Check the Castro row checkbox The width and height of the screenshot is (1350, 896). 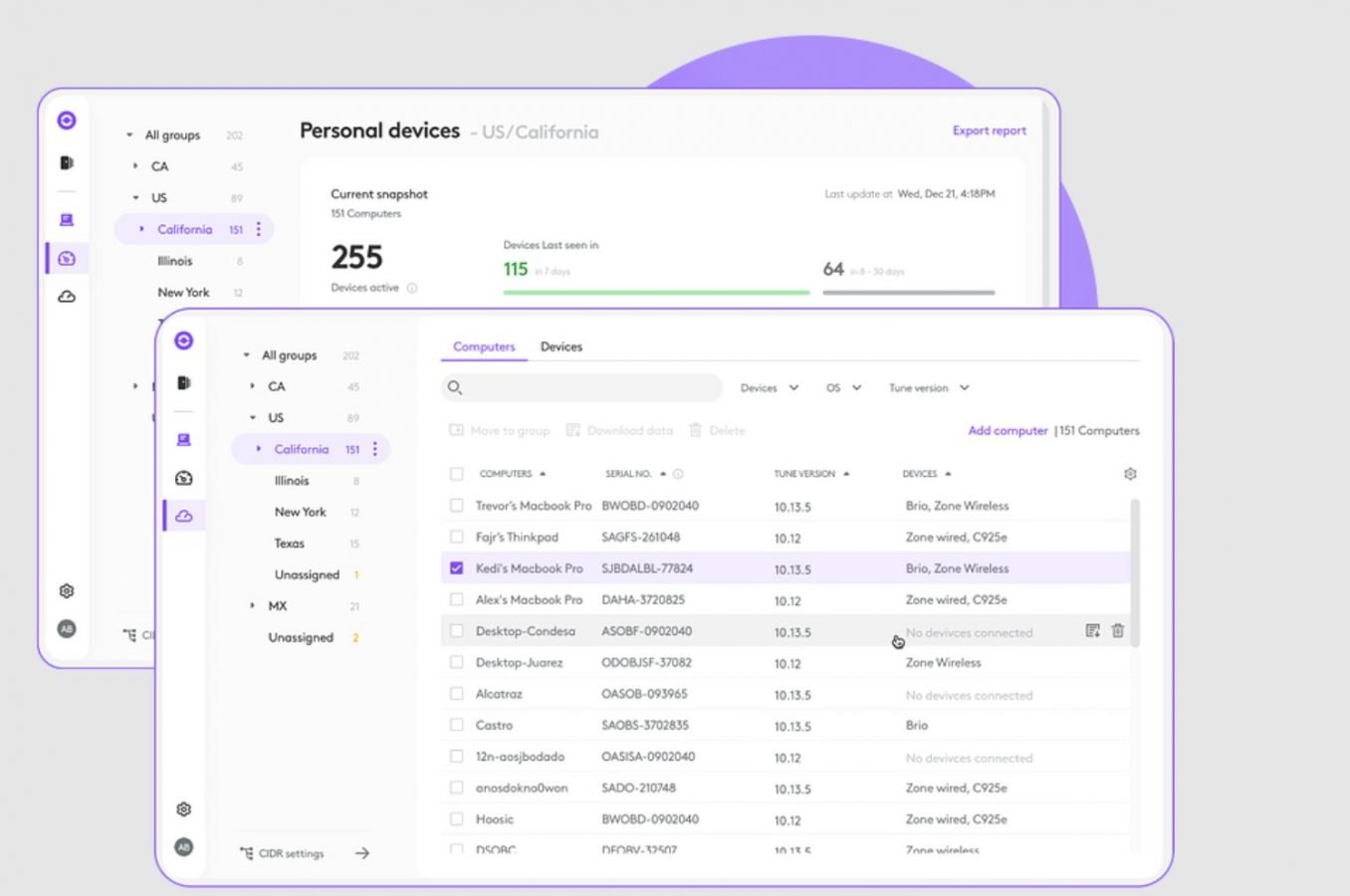[456, 725]
